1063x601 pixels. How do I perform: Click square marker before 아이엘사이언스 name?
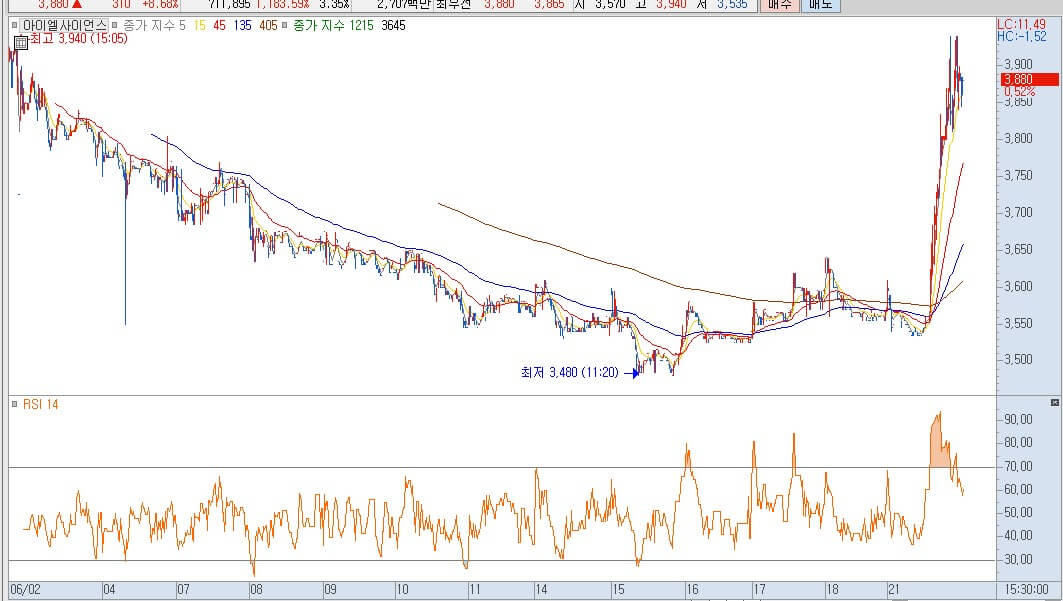point(15,25)
